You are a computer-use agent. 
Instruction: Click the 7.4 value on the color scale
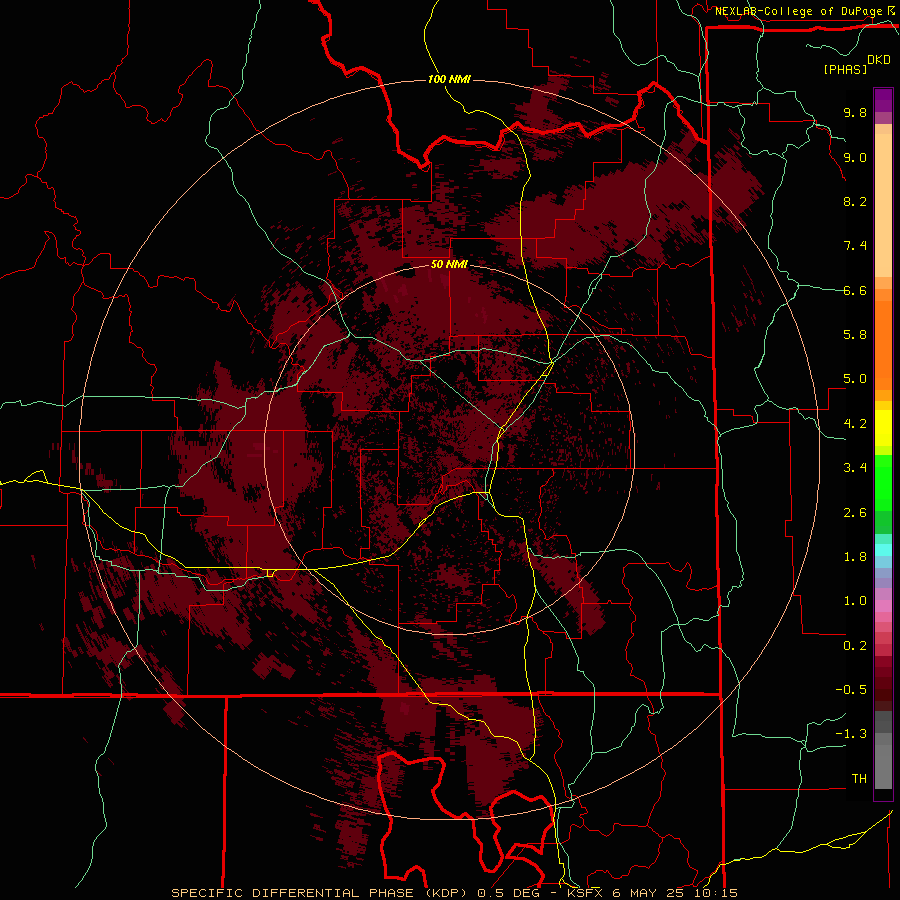[855, 246]
